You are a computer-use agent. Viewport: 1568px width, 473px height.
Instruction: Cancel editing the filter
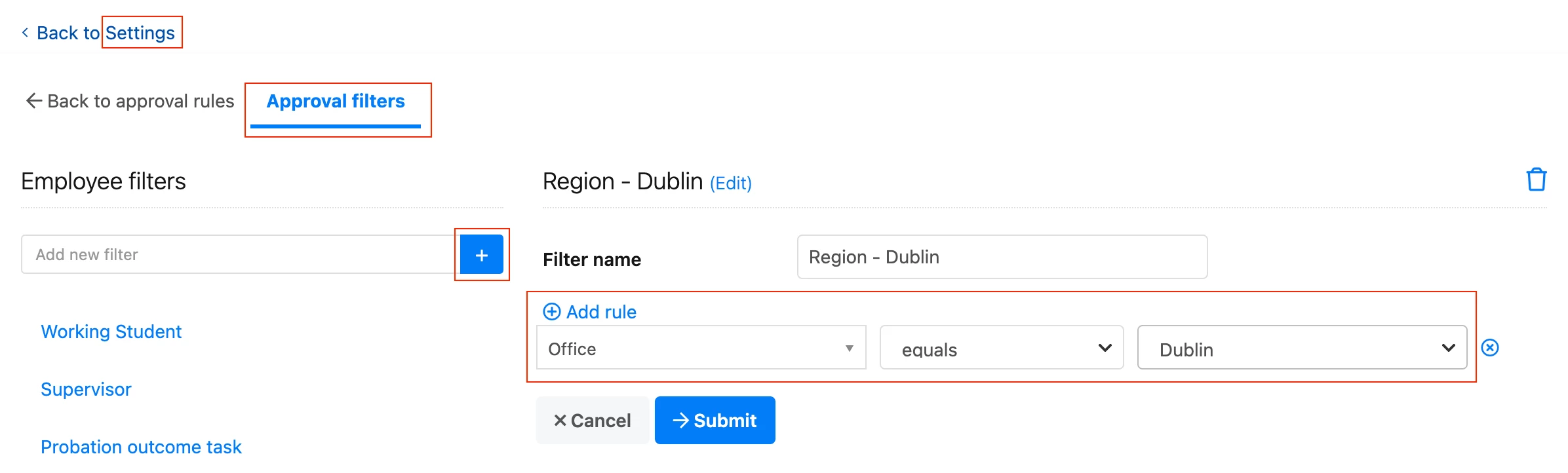[593, 421]
